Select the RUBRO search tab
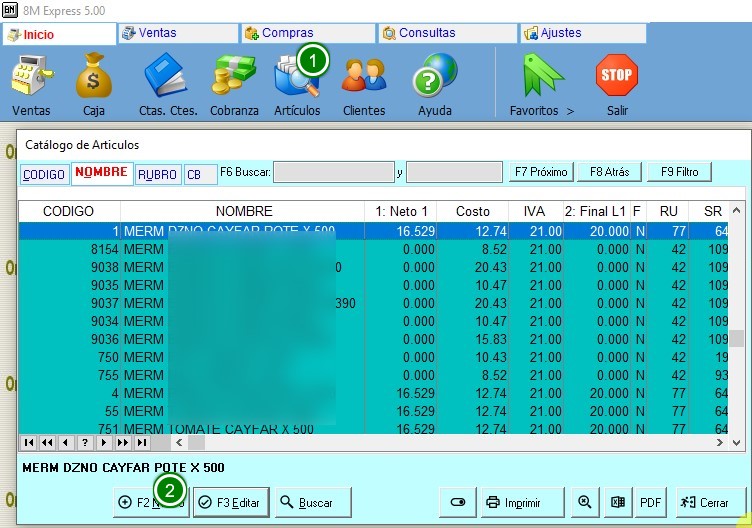The height and width of the screenshot is (528, 752). coord(158,174)
